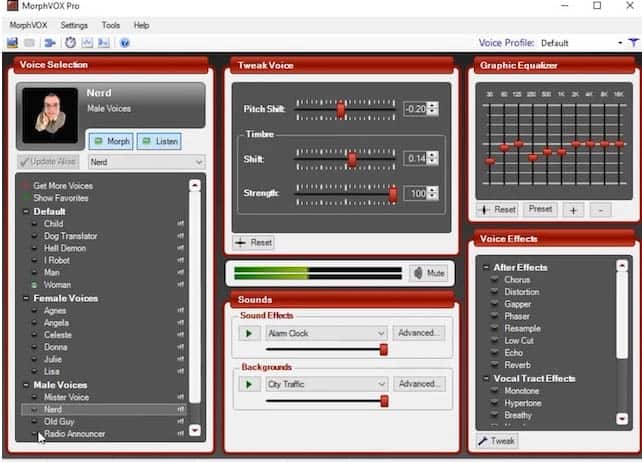Click the Update Alias button
This screenshot has width=642, height=462.
(48, 162)
